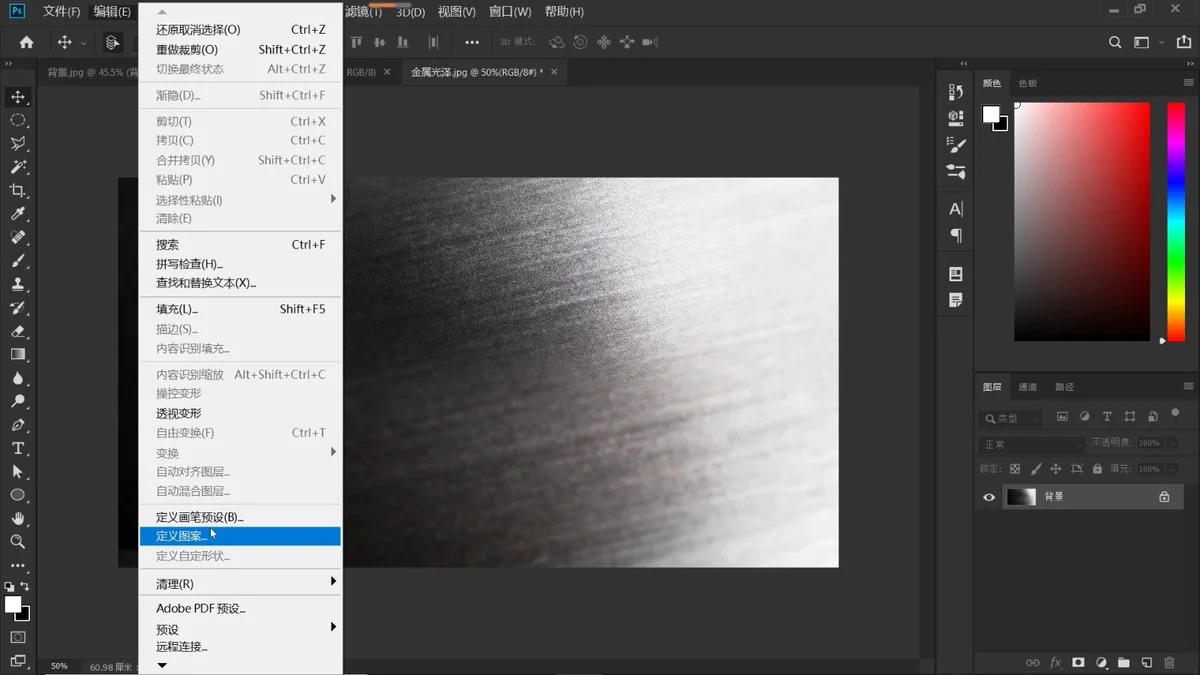Click the red color picker field
Screen dimensions: 1200x675
(x=1082, y=221)
